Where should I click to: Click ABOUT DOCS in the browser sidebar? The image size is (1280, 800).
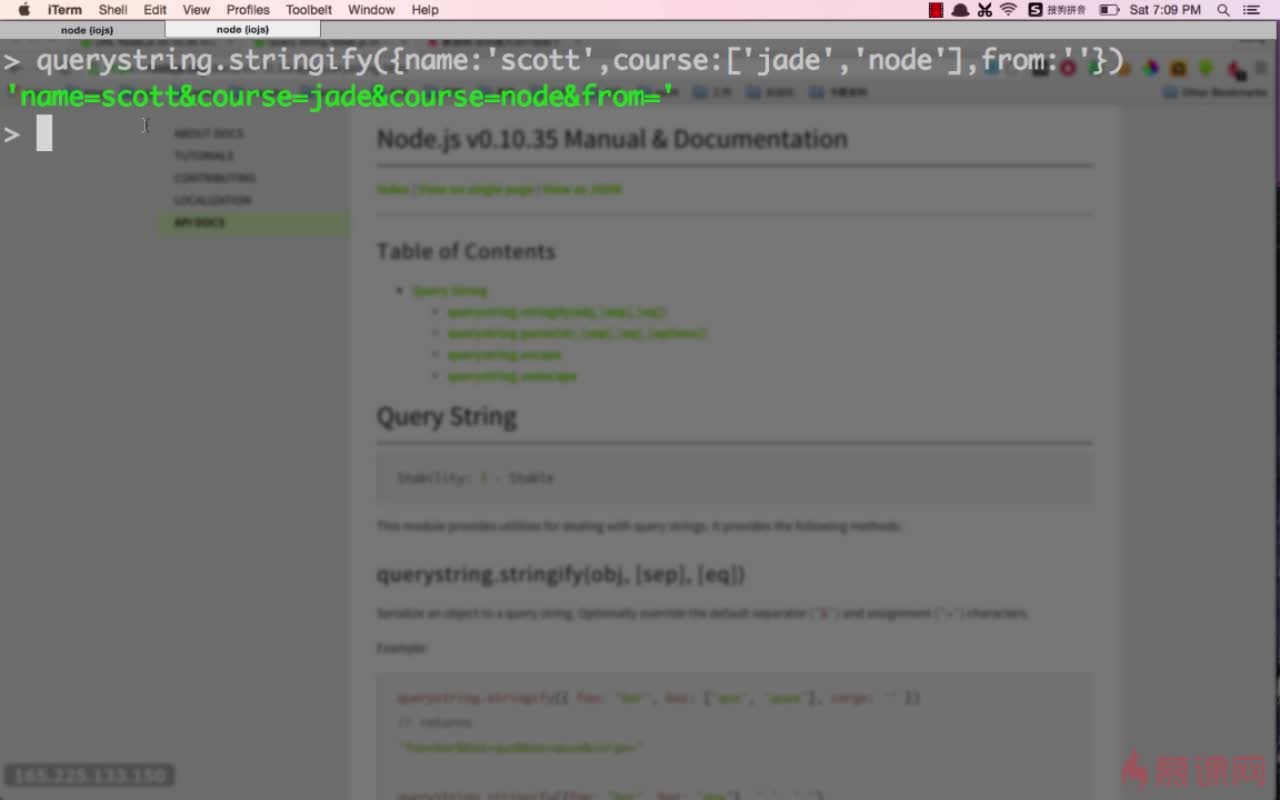(x=208, y=133)
